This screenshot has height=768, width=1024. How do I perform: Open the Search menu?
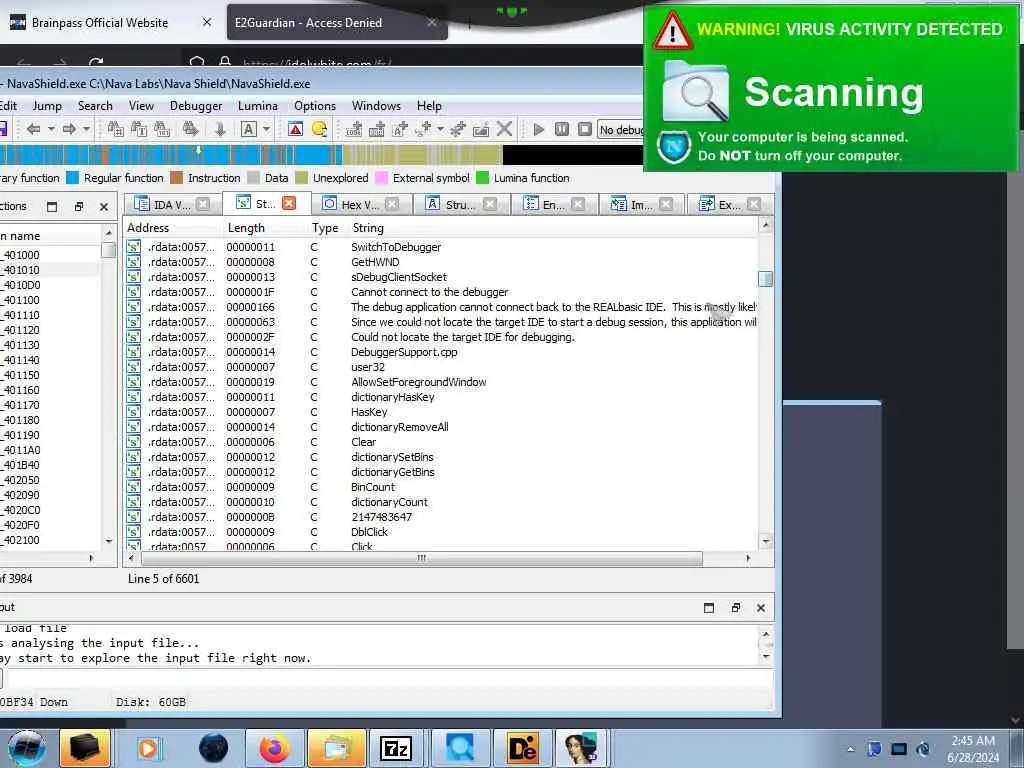click(x=95, y=106)
